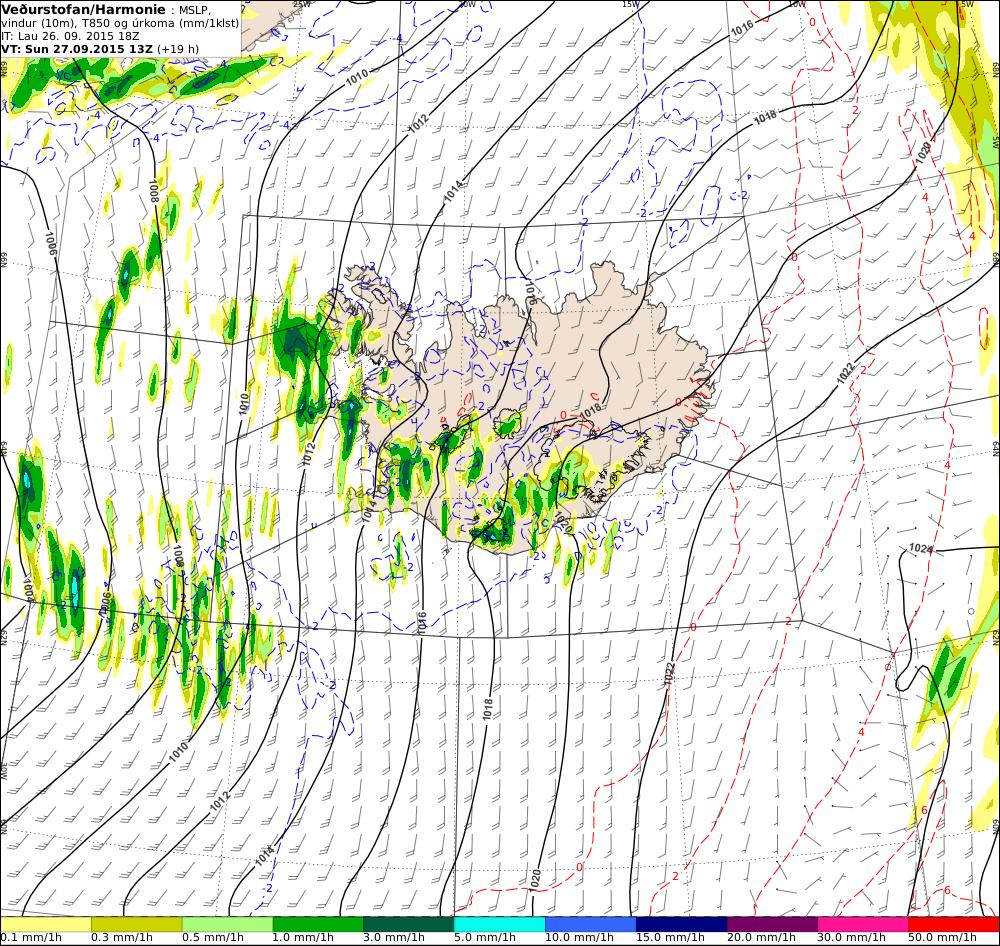This screenshot has height=946, width=1000.
Task: Click the green 1.0 mm/1h legend swatch
Action: pyautogui.click(x=318, y=924)
